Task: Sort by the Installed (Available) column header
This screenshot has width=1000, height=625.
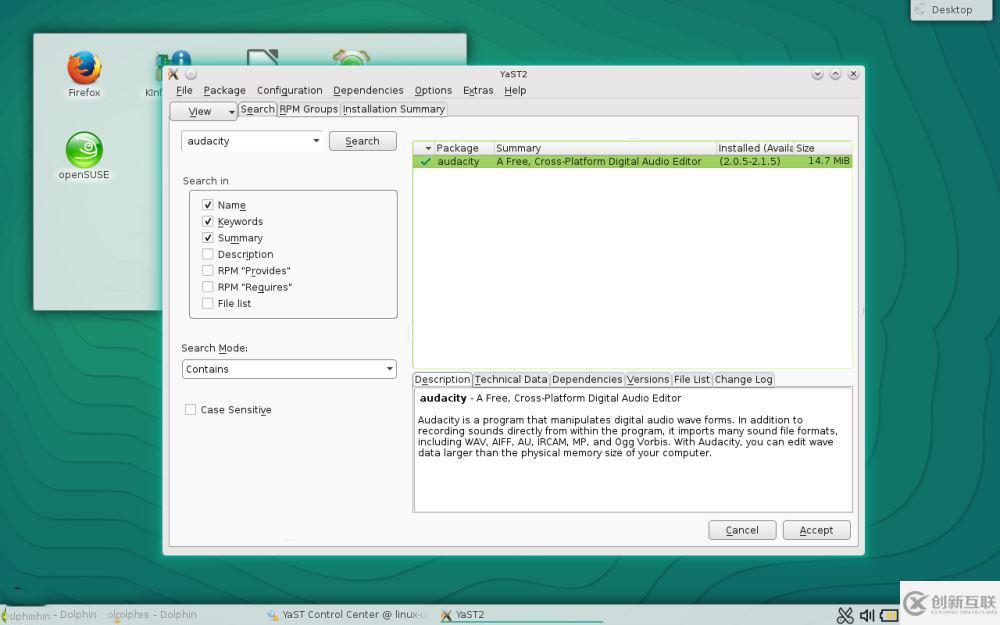Action: pos(755,148)
